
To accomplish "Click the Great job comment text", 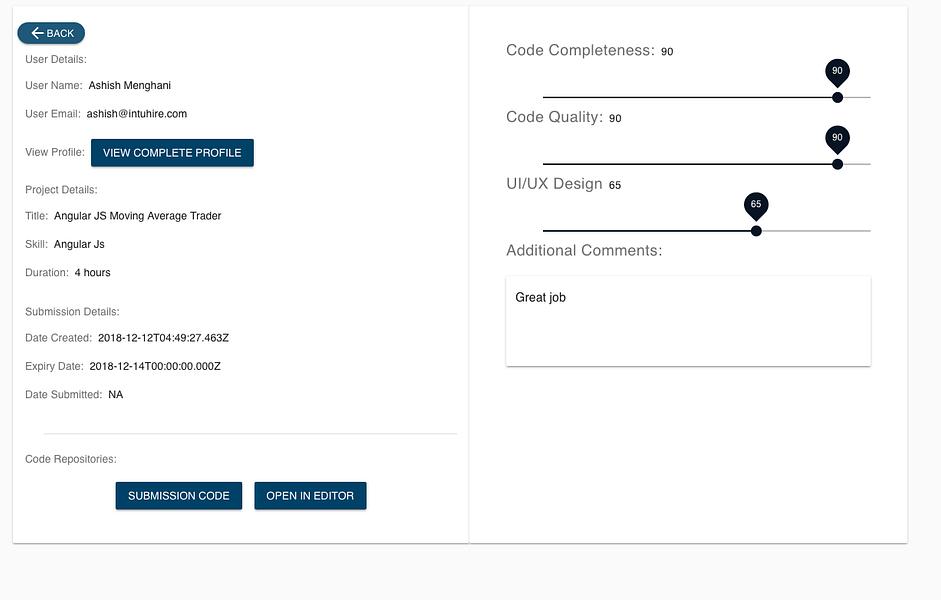I will [540, 298].
